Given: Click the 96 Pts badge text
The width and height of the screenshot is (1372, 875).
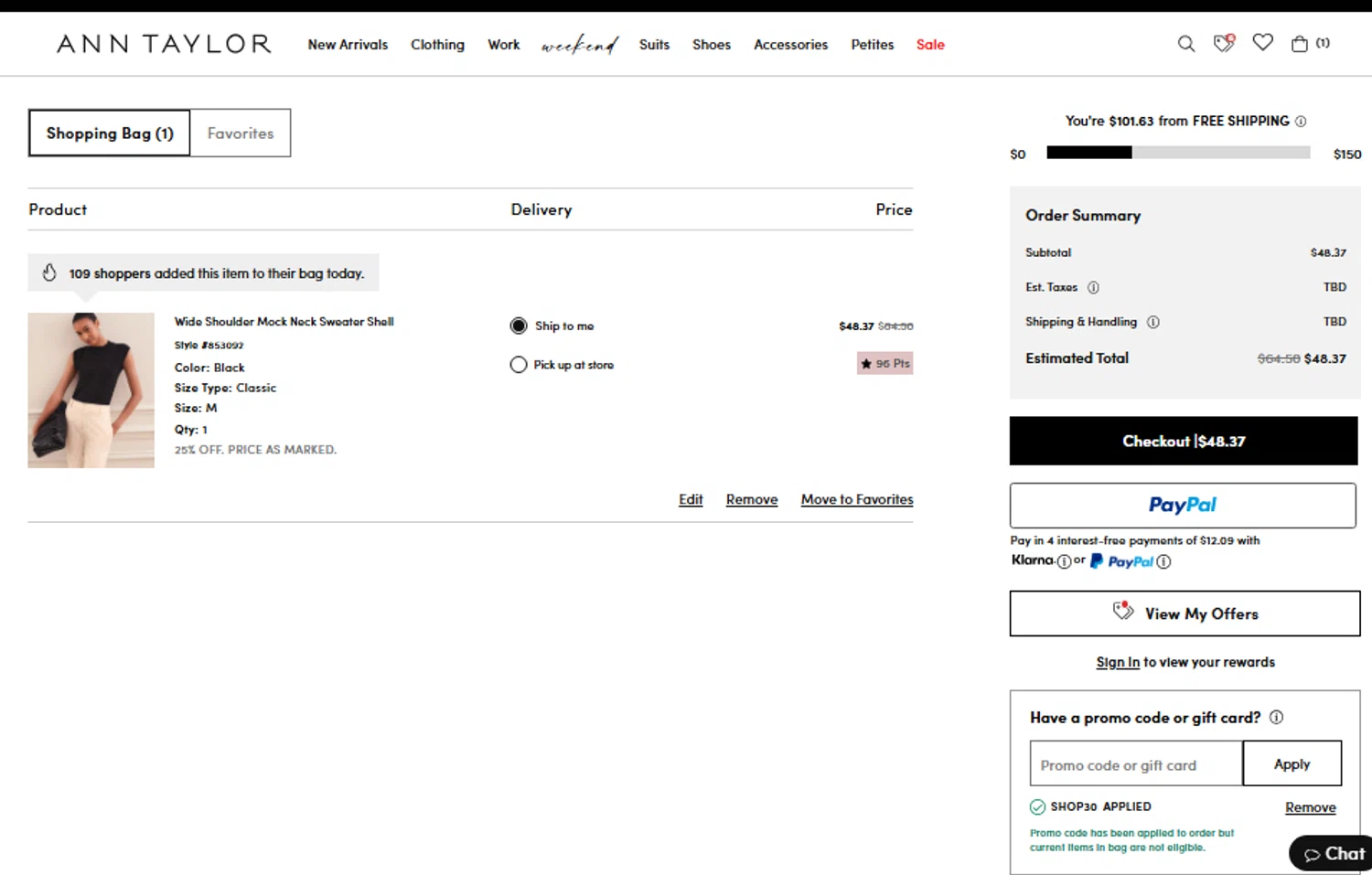Looking at the screenshot, I should click(x=893, y=364).
